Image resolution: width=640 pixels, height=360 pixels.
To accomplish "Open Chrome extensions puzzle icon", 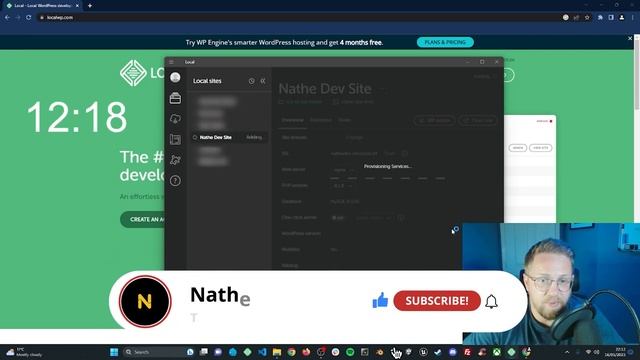I will (600, 18).
